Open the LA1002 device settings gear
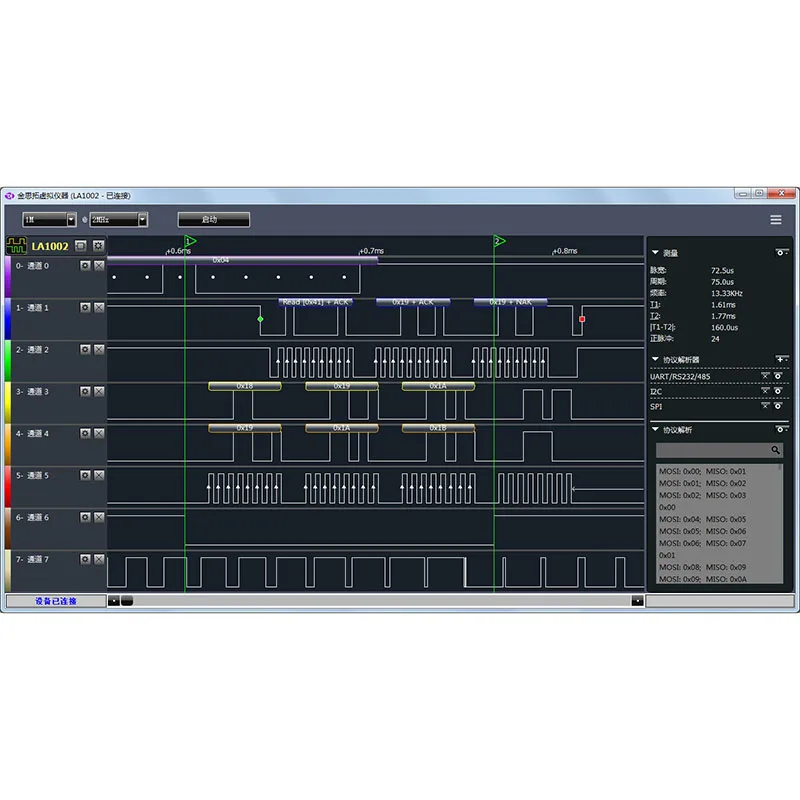 pos(98,246)
